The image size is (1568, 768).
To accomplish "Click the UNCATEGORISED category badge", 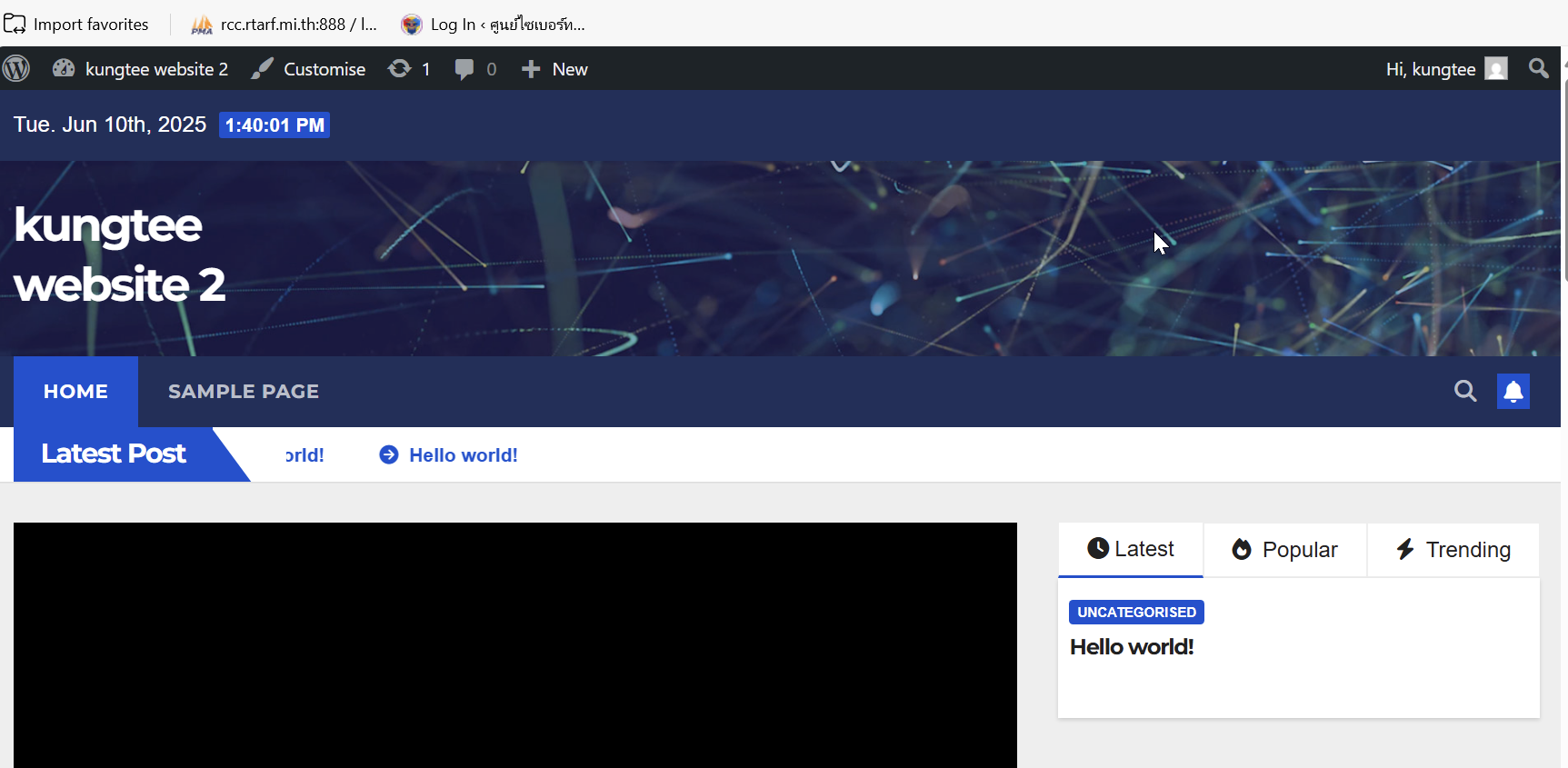I will tap(1136, 613).
